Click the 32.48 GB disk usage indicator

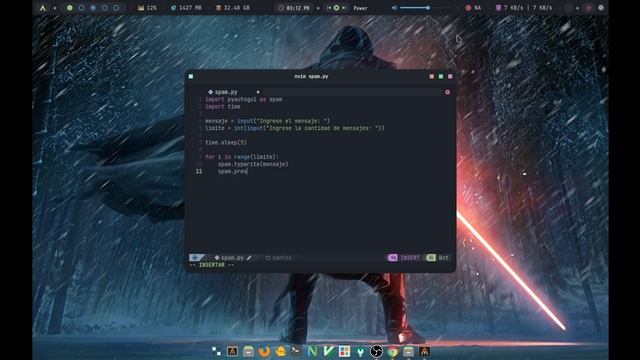point(233,8)
